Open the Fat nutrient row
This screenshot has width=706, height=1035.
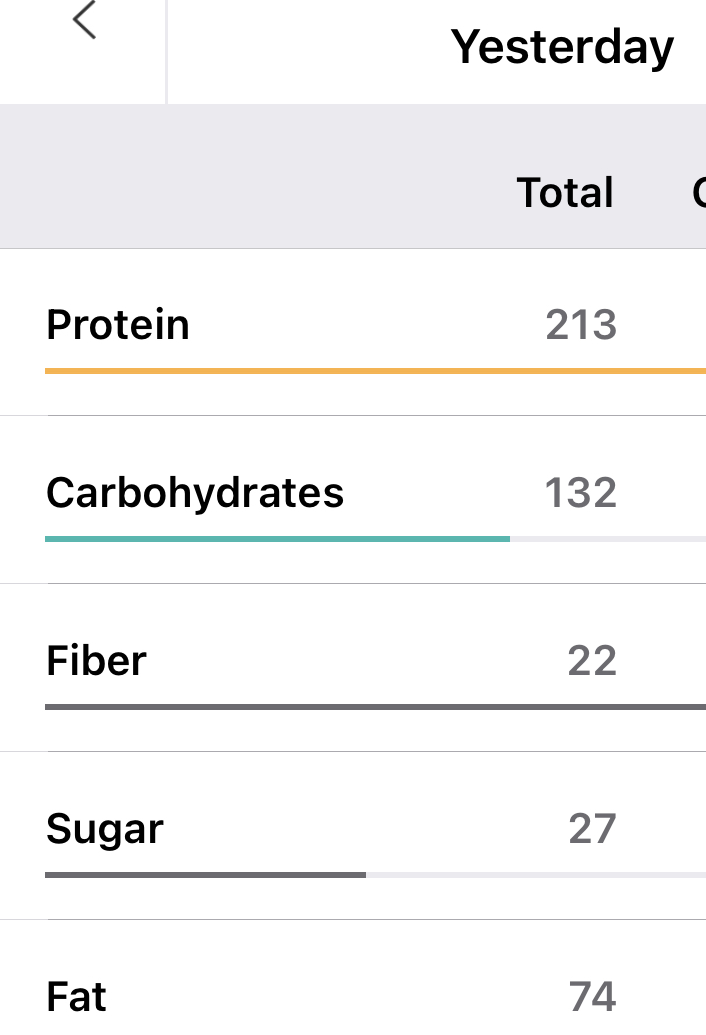click(x=77, y=997)
